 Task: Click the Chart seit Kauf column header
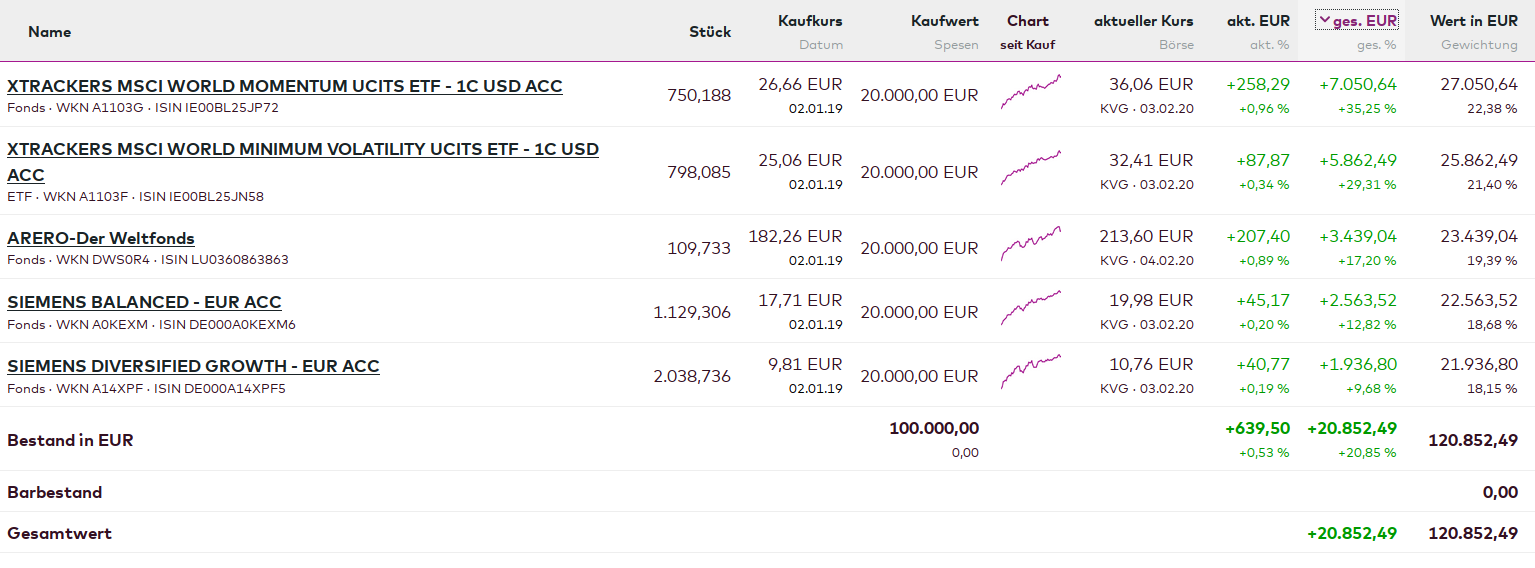coord(1028,20)
